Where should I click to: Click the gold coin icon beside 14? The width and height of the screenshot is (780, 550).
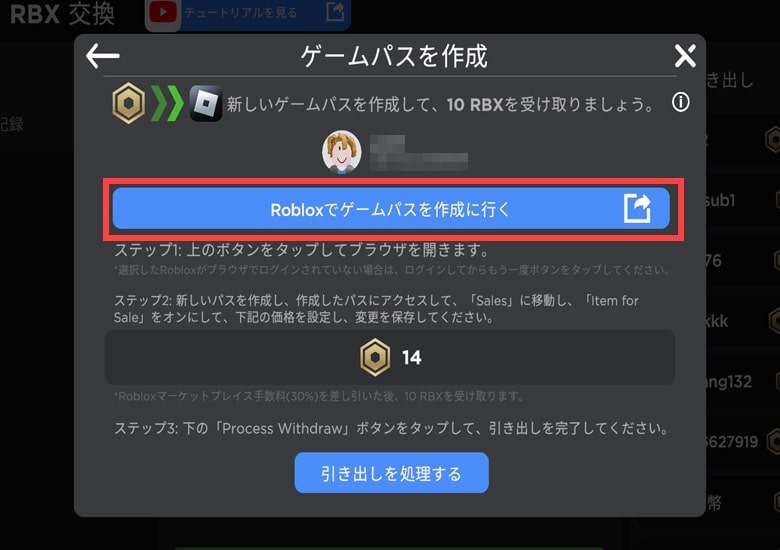pos(375,357)
